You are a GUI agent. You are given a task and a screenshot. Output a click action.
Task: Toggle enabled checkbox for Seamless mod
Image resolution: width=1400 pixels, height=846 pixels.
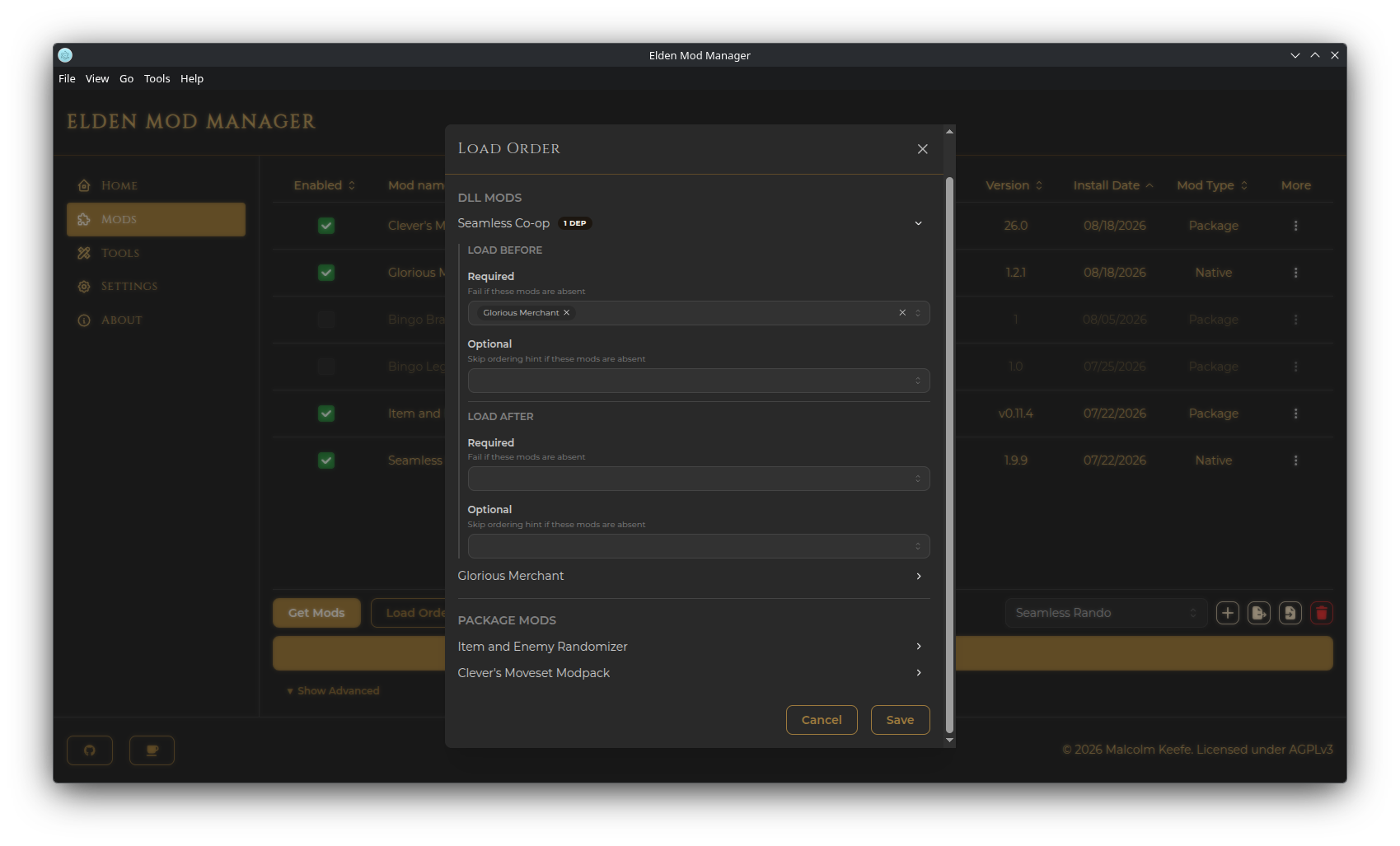click(326, 460)
